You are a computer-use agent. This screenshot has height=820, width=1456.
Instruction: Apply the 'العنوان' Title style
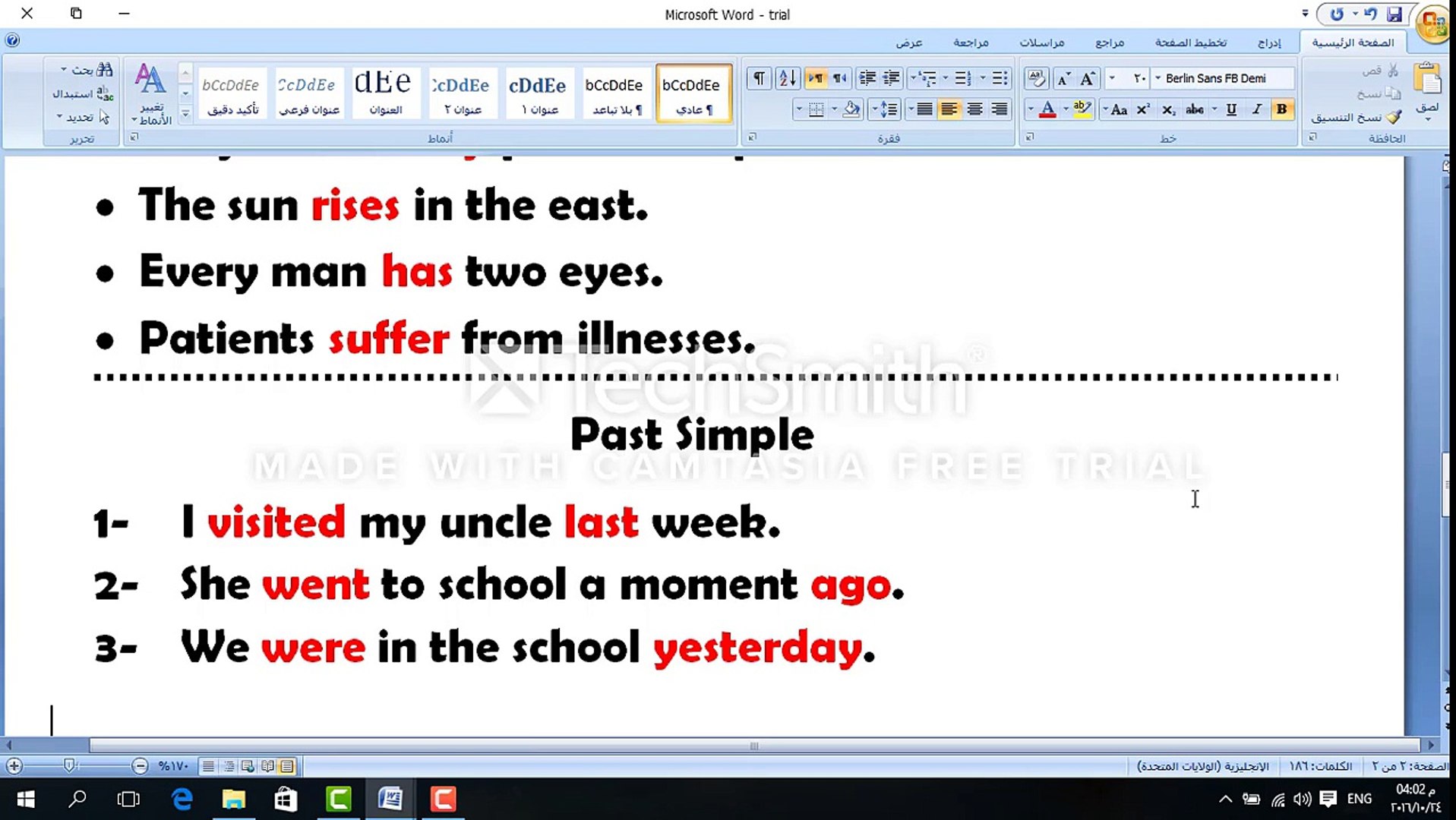coord(384,93)
